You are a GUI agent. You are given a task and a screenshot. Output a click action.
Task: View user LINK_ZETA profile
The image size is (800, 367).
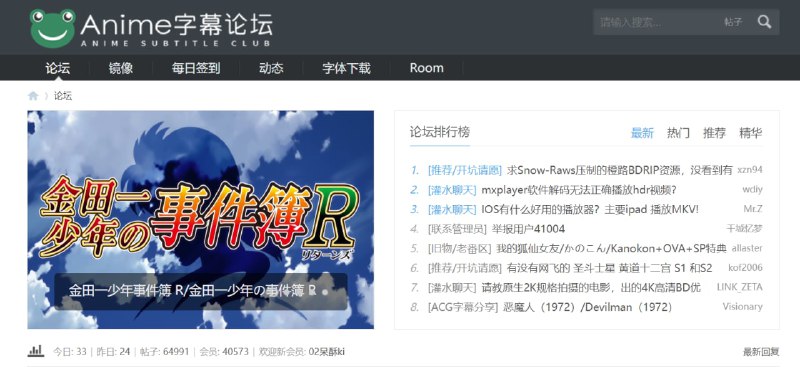tap(740, 287)
